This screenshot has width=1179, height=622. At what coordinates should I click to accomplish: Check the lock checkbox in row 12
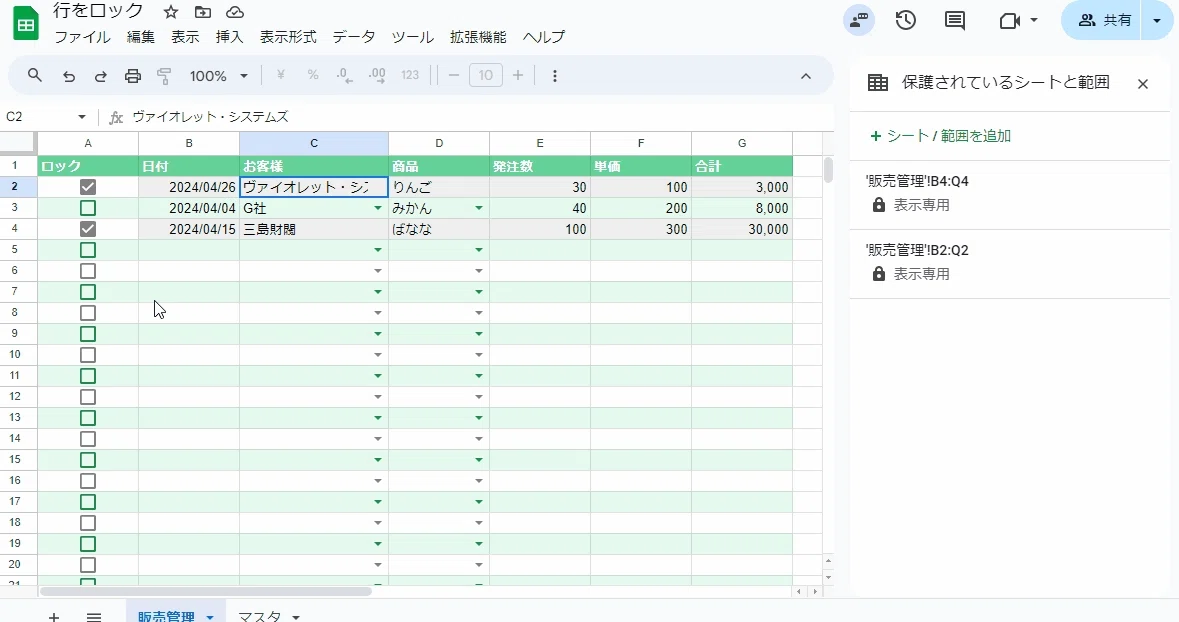pyautogui.click(x=88, y=396)
